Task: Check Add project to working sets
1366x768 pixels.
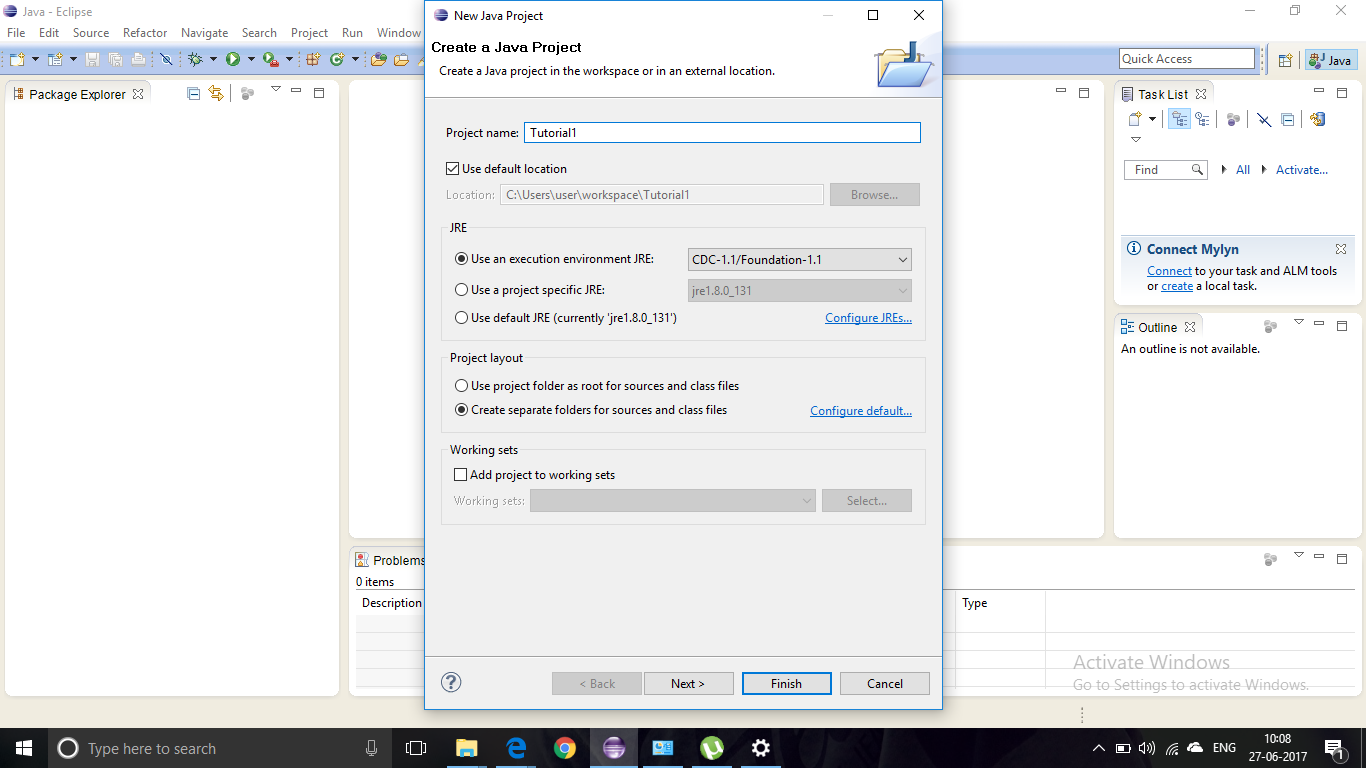Action: tap(460, 475)
